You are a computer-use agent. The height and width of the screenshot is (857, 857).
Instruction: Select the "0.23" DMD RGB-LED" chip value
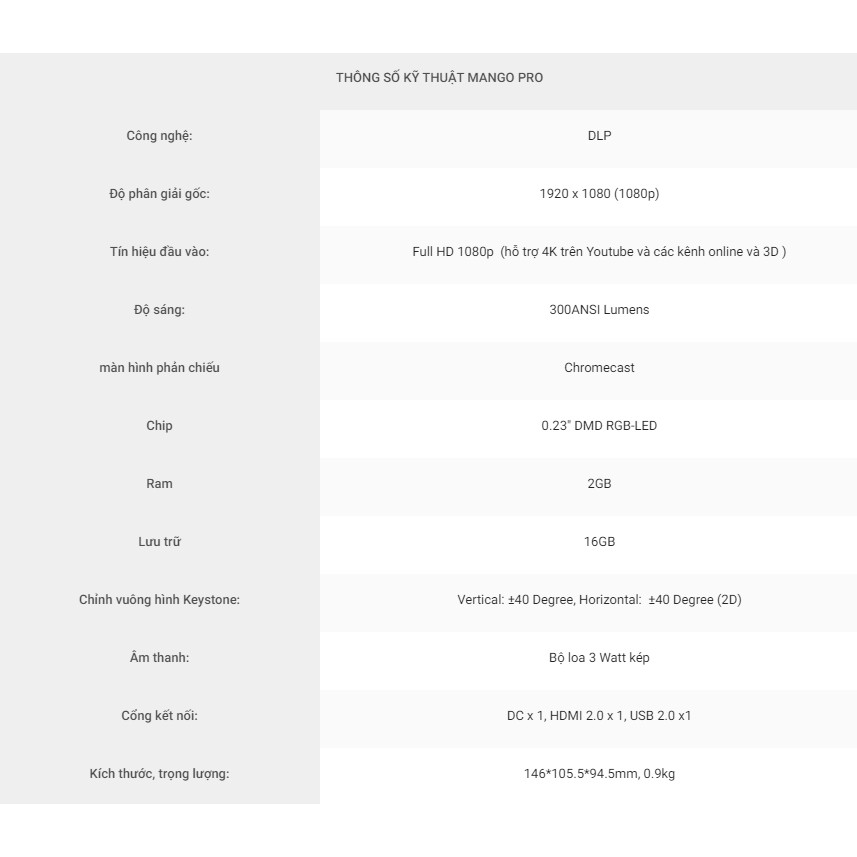(x=599, y=426)
